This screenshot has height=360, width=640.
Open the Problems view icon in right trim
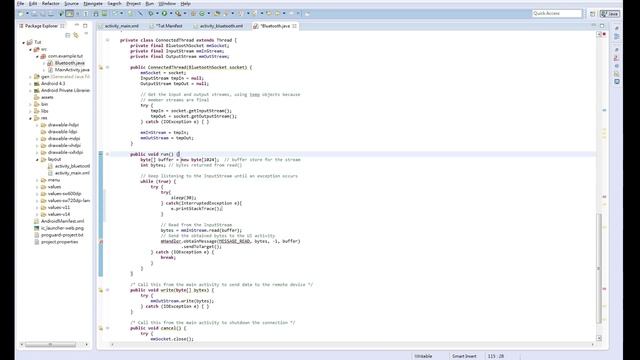tap(617, 58)
